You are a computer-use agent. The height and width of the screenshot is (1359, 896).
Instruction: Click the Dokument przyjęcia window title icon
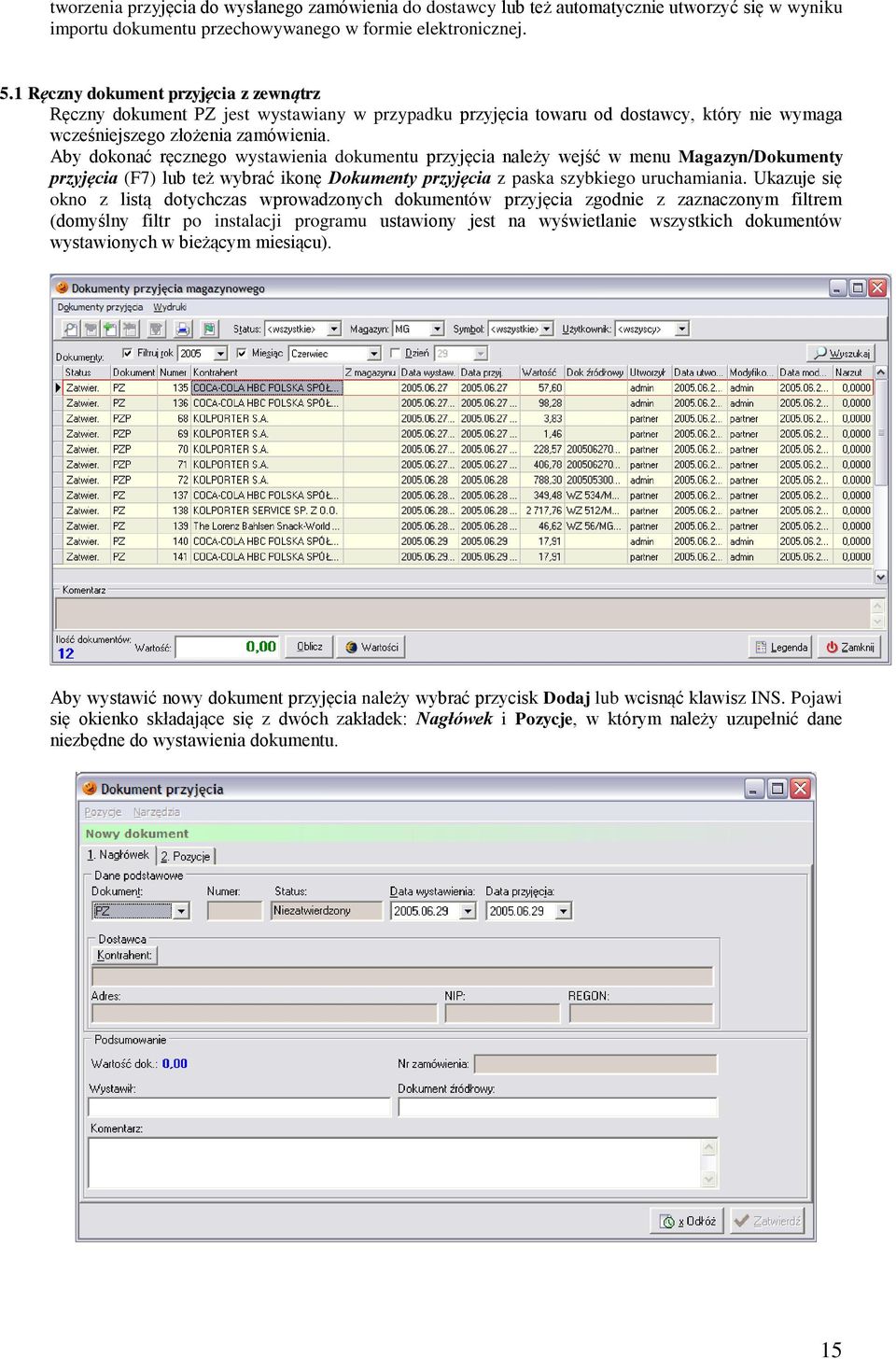coord(91,789)
